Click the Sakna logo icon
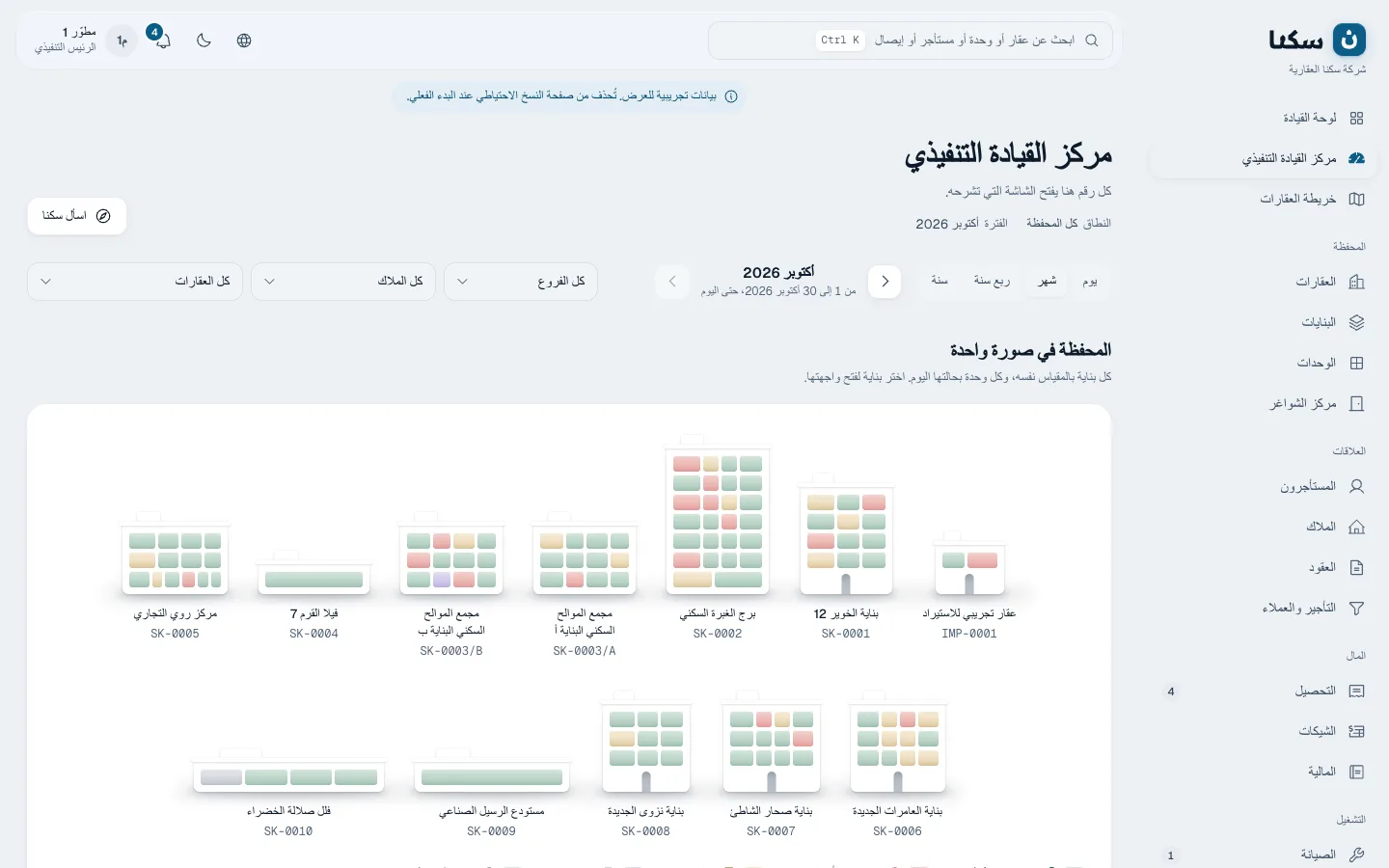Viewport: 1389px width, 868px height. pos(1349,40)
